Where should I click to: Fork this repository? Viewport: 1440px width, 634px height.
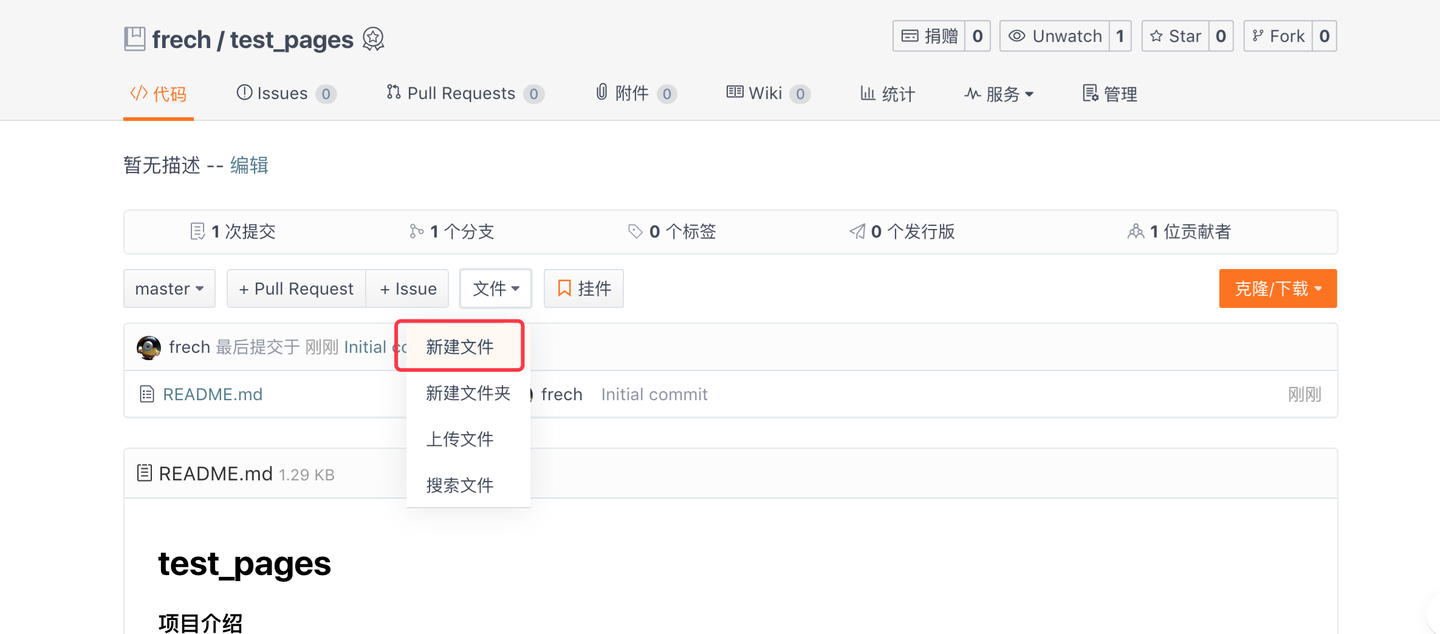point(1277,35)
